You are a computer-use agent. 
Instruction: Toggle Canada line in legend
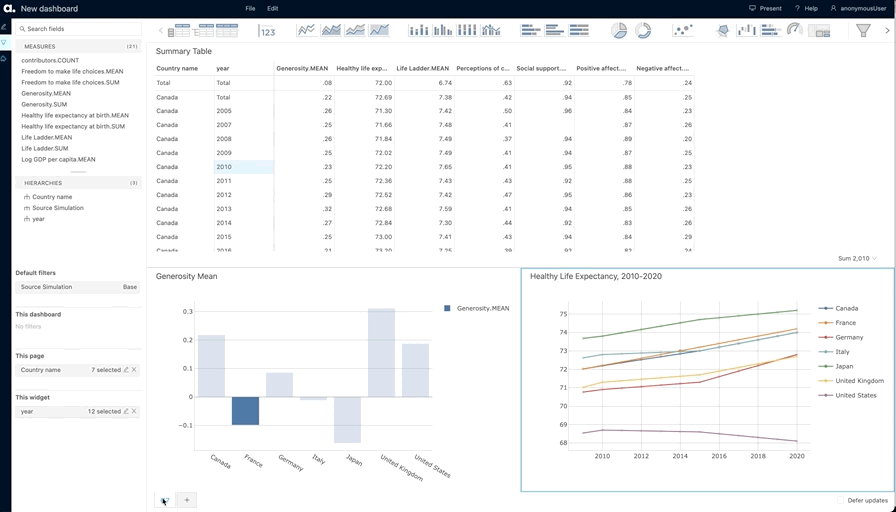(838, 308)
